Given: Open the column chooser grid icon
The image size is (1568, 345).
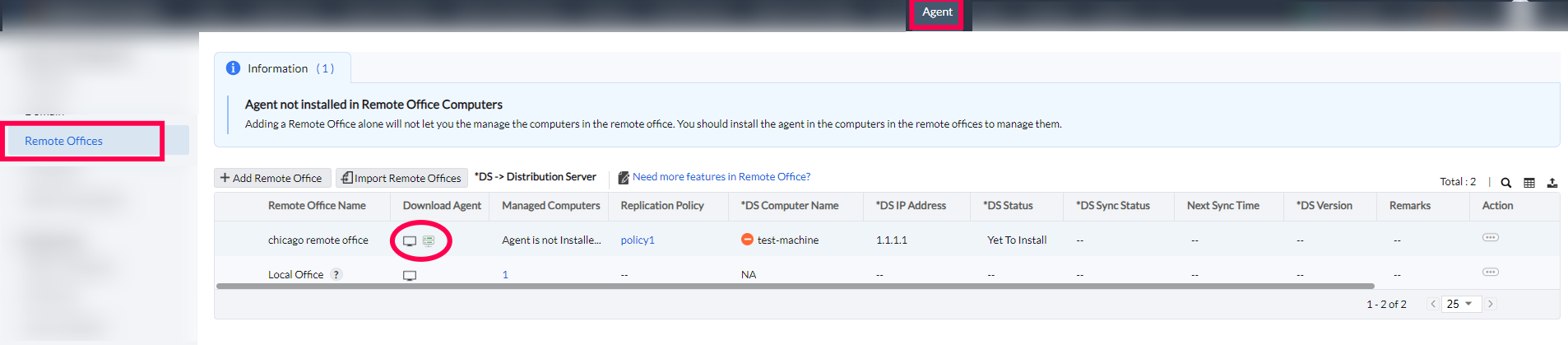Looking at the screenshot, I should click(x=1529, y=183).
